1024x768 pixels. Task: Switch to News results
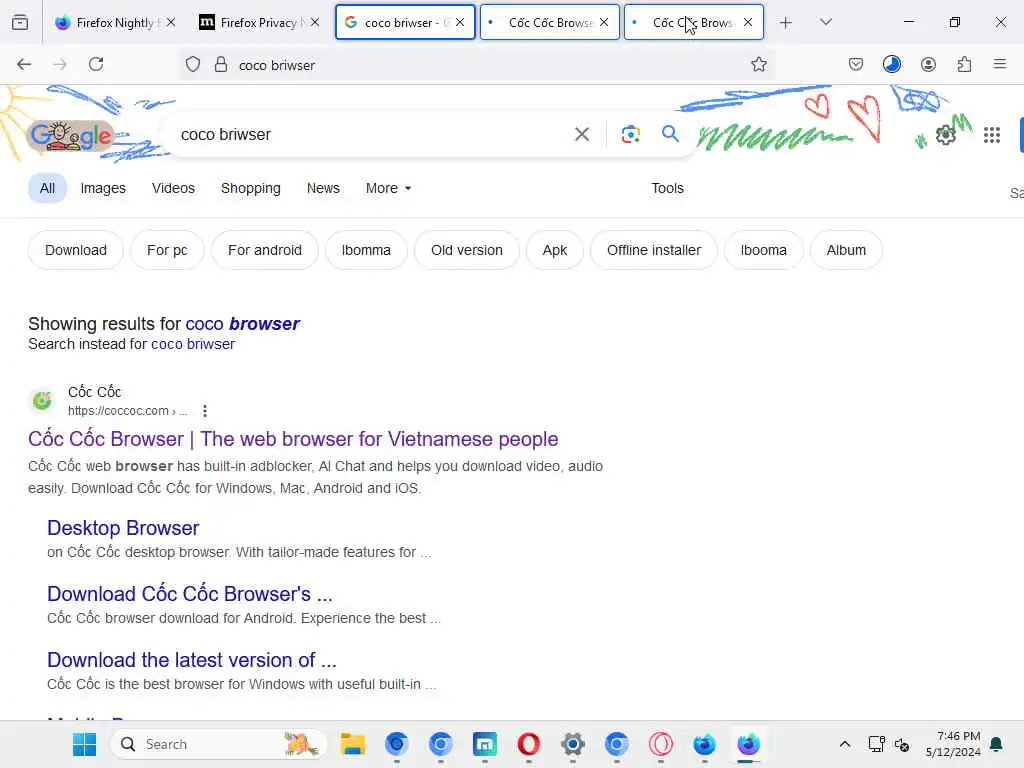tap(323, 188)
